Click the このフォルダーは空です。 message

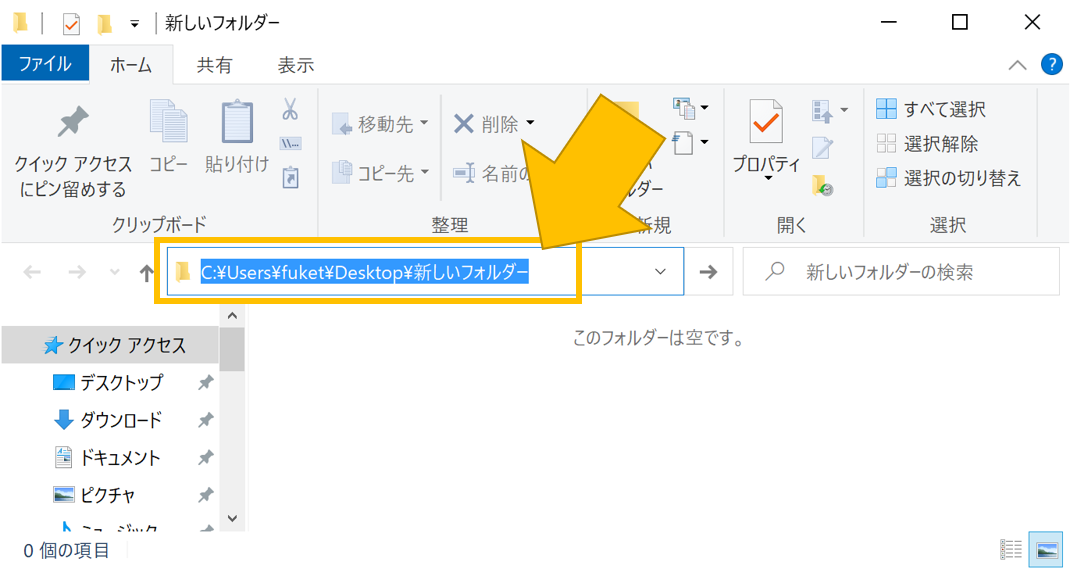[658, 337]
